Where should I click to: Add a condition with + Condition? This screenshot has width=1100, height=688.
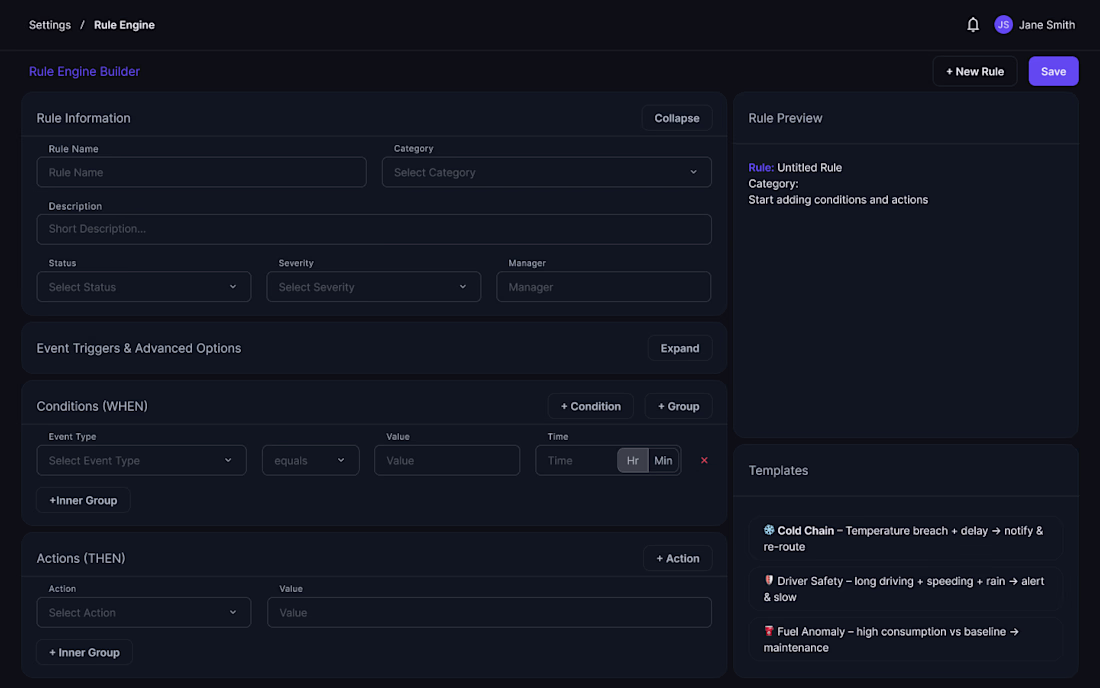pos(590,406)
